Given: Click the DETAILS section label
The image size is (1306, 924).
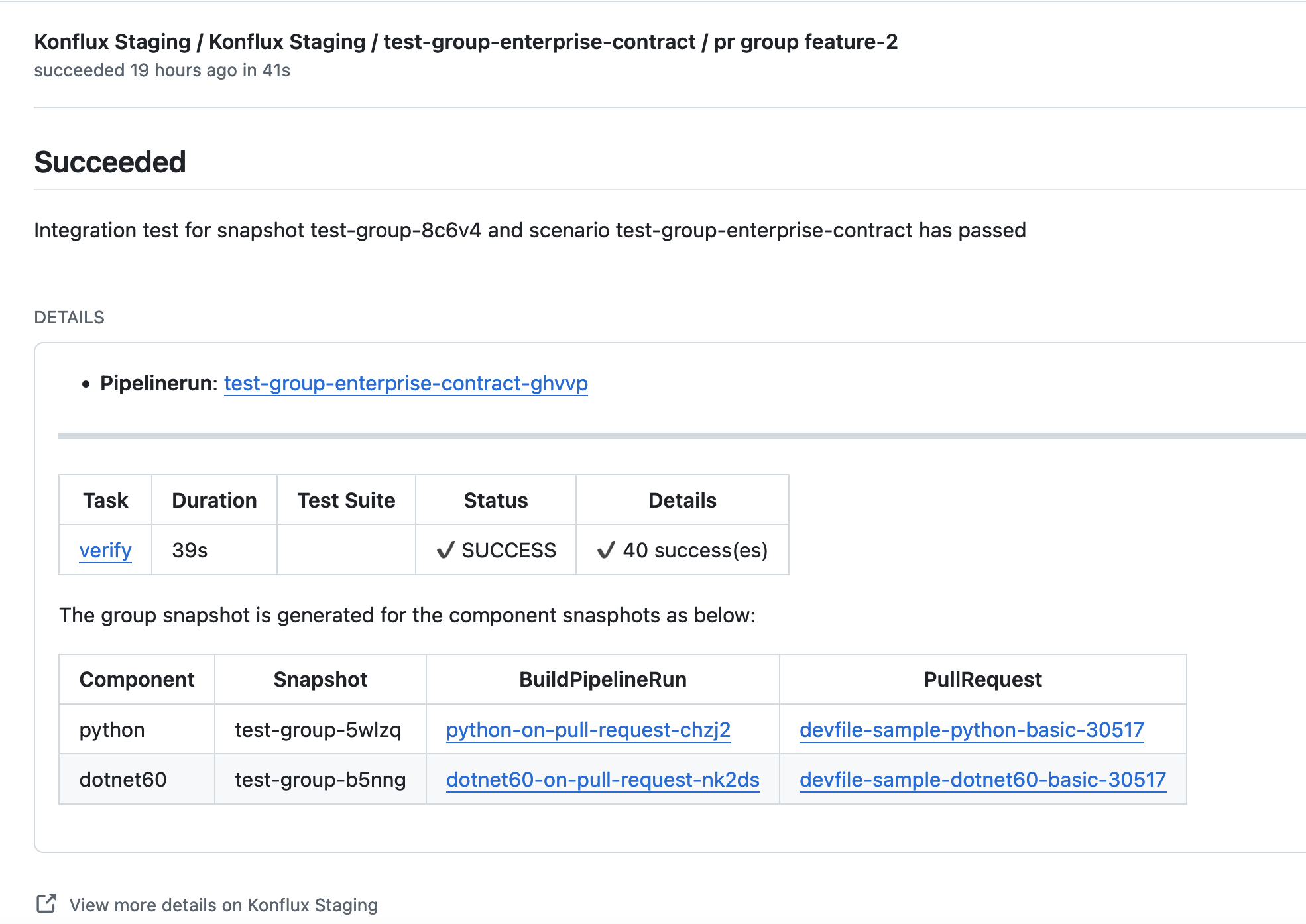Looking at the screenshot, I should click(x=69, y=318).
